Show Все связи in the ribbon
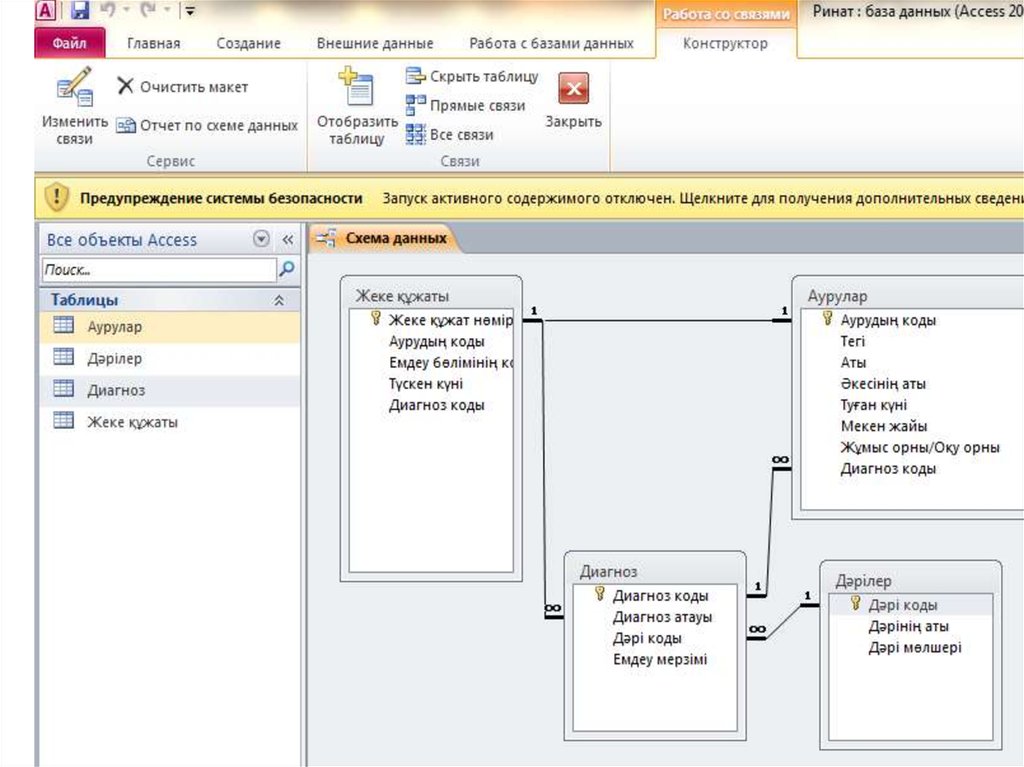Viewport: 1024px width, 767px height. [x=450, y=134]
